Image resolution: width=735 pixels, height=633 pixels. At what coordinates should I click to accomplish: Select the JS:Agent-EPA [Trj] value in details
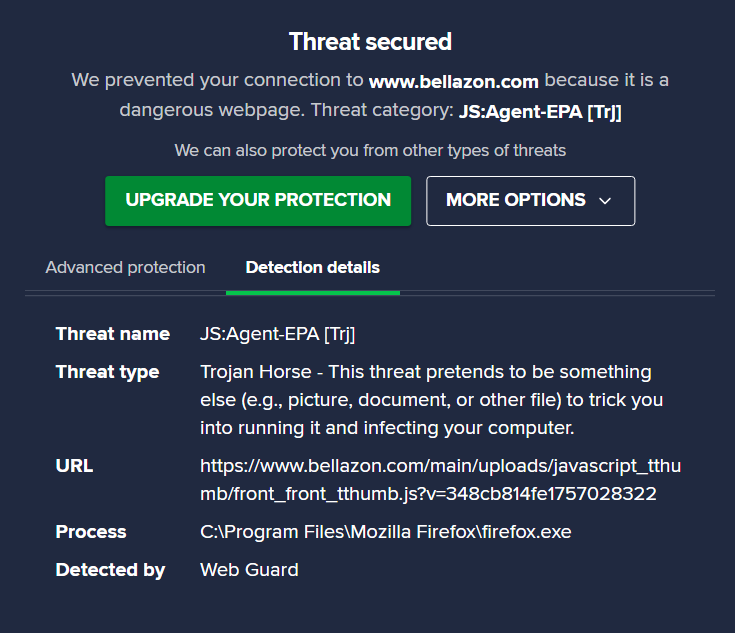278,334
